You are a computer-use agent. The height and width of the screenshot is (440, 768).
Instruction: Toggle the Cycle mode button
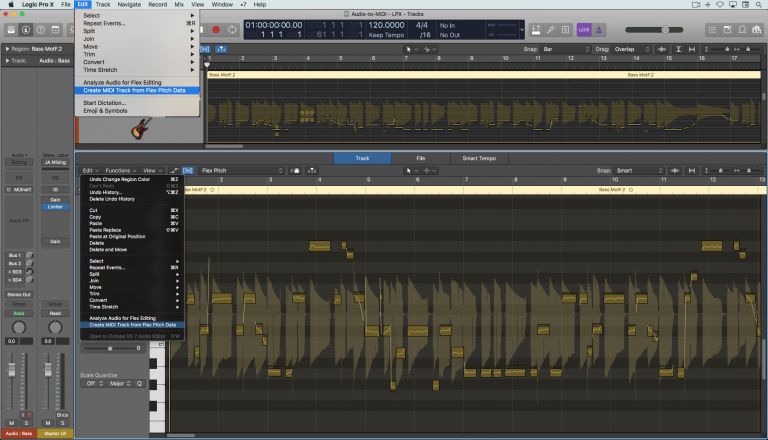232,30
